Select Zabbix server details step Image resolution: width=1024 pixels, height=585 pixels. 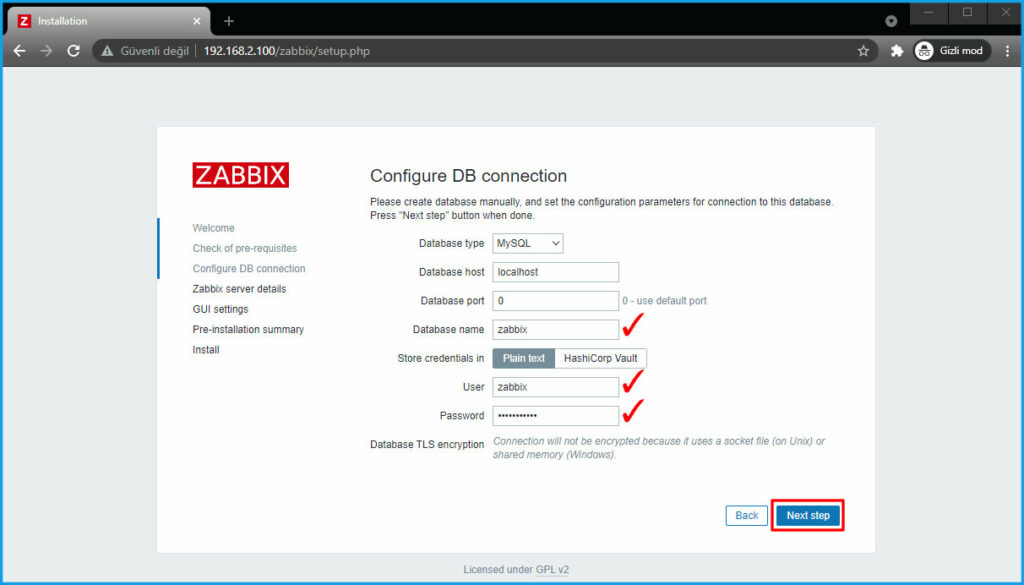pyautogui.click(x=239, y=289)
